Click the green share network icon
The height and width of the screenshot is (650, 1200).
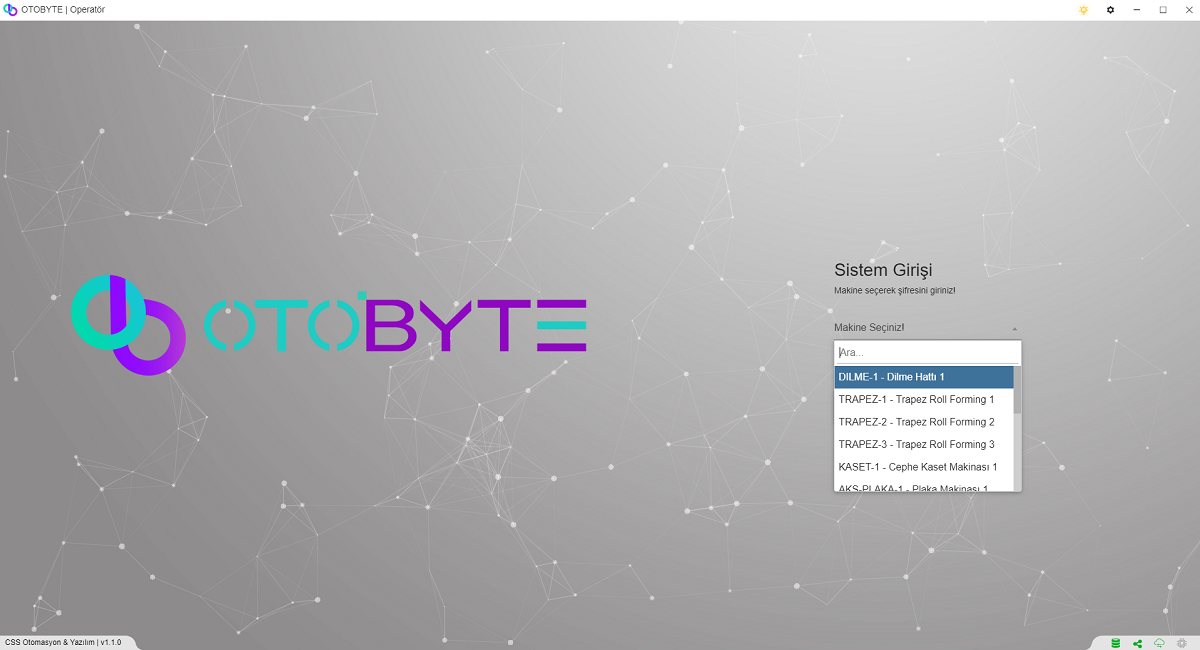tap(1138, 642)
